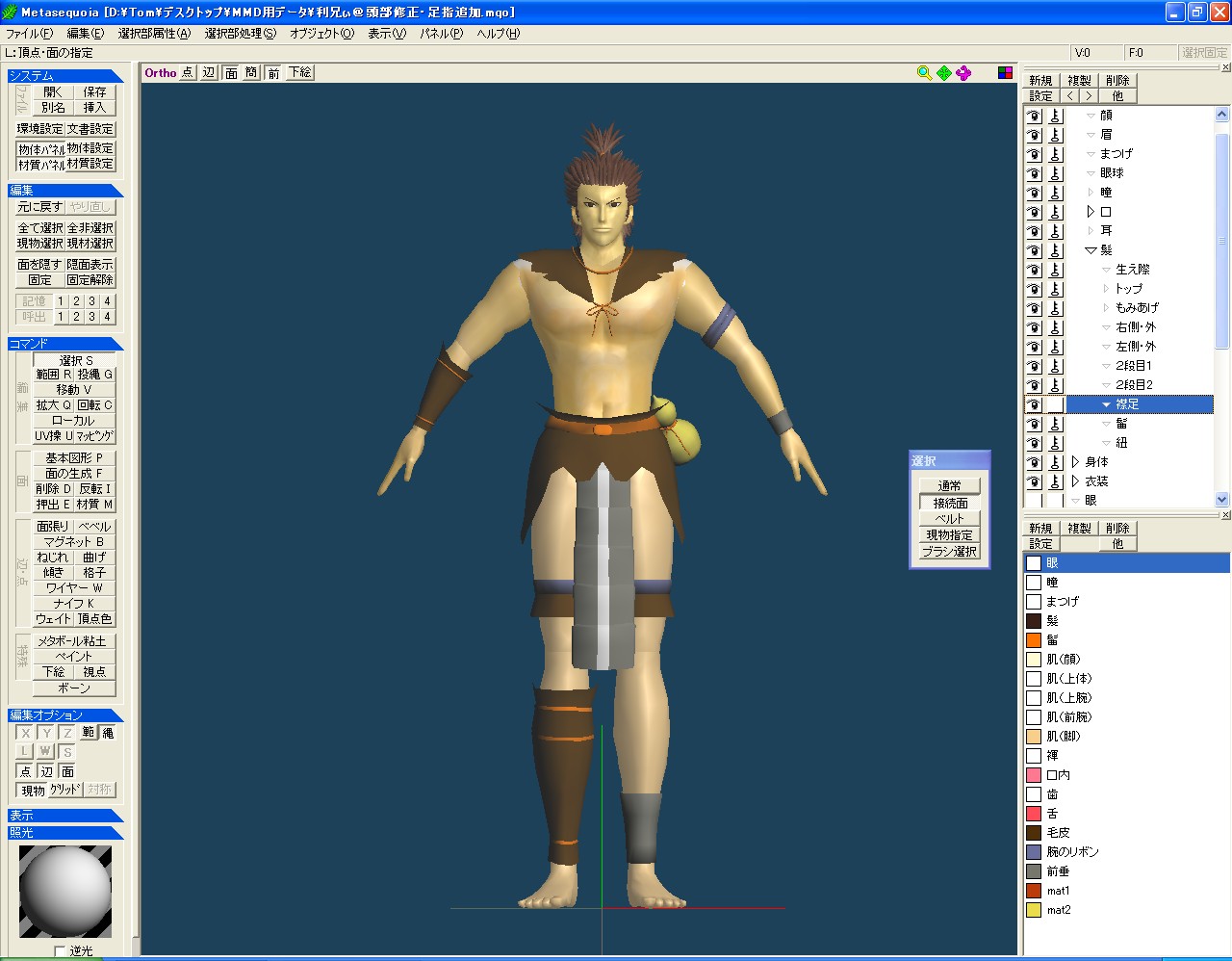This screenshot has height=961, width=1232.
Task: Choose 接続面 in the 選択 floating panel
Action: point(950,503)
